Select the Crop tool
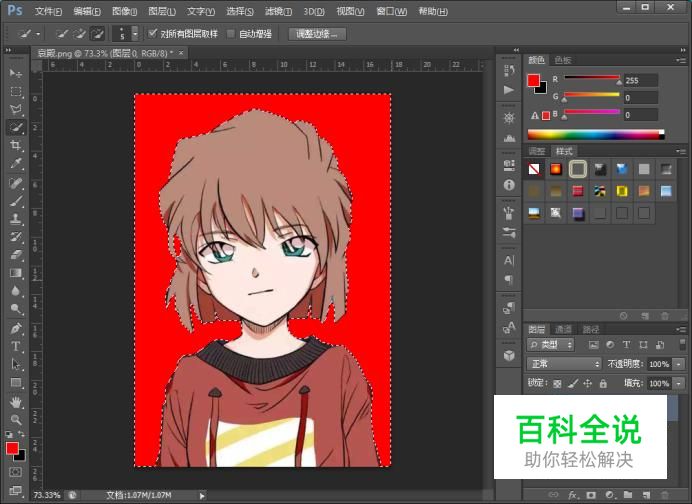 16,146
